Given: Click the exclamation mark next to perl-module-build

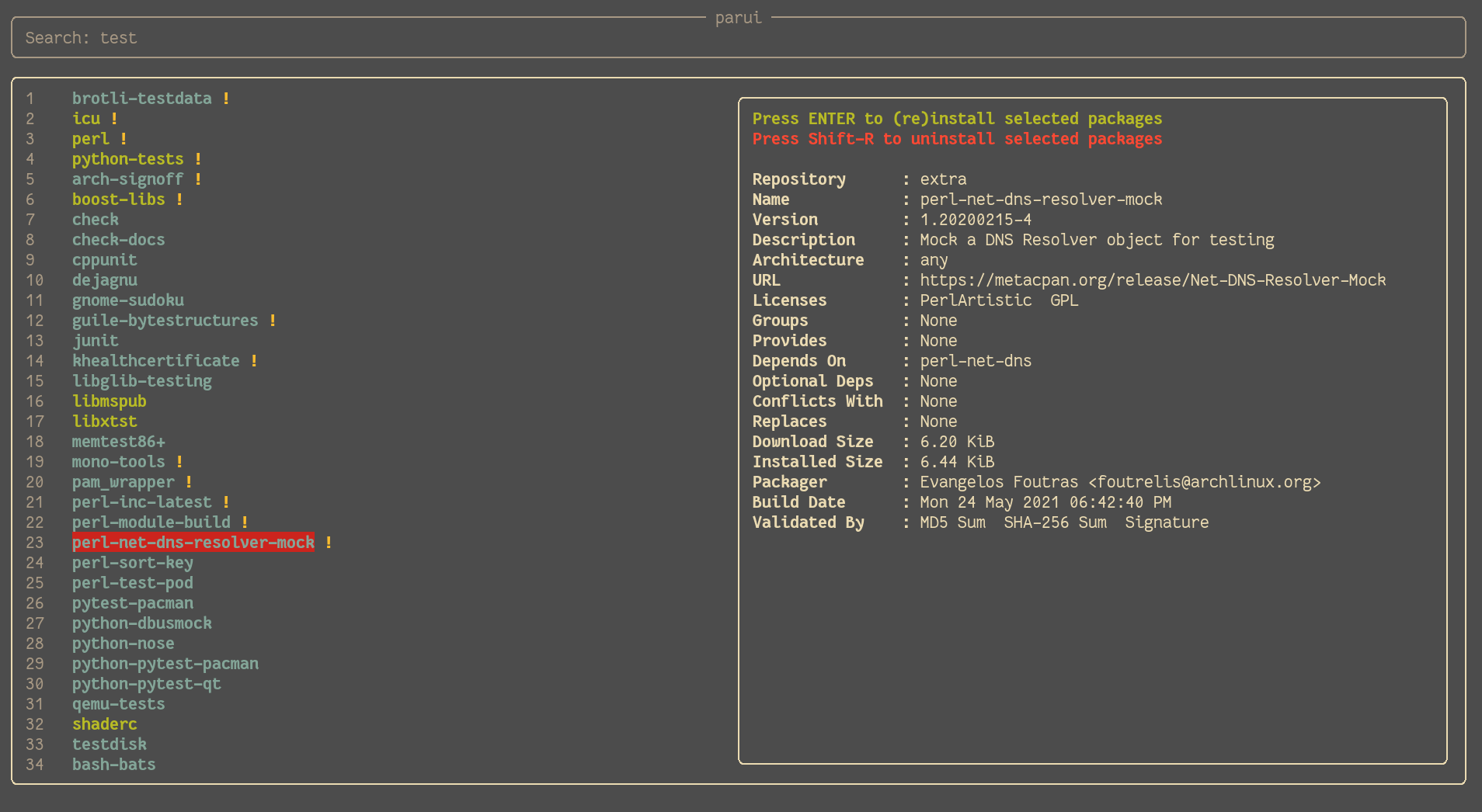Looking at the screenshot, I should tap(245, 522).
